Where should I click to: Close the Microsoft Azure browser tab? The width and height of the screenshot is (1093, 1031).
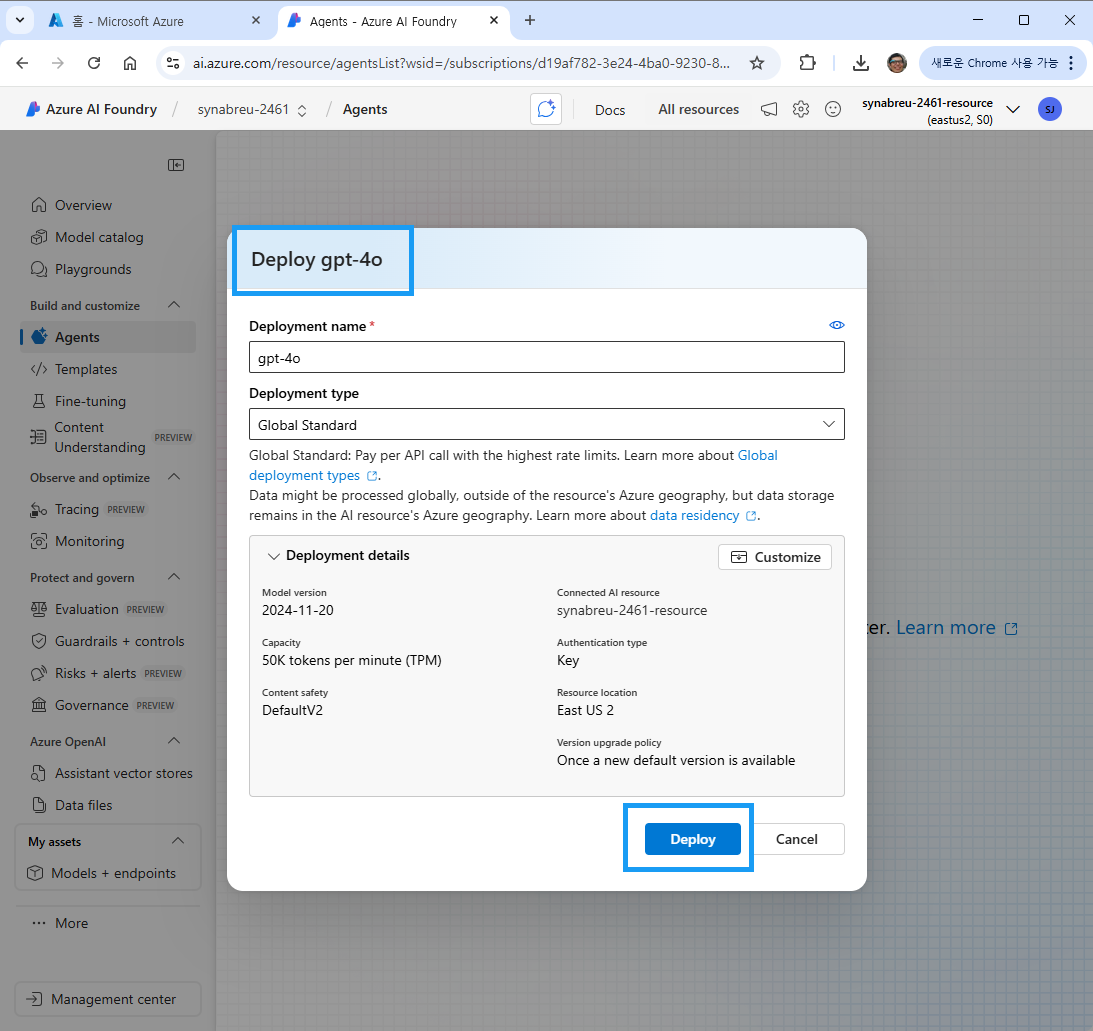tap(256, 20)
